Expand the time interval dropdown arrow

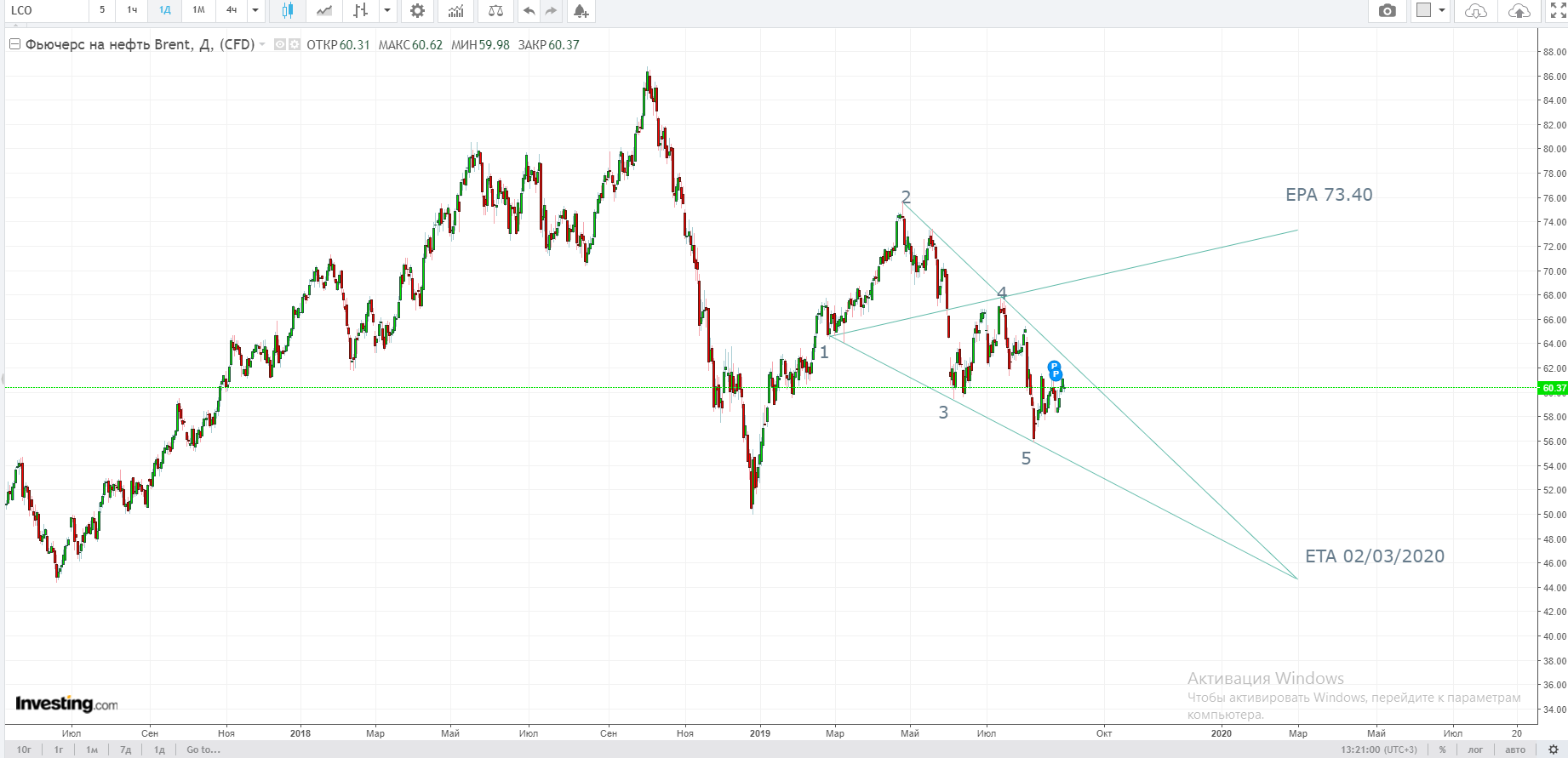(x=255, y=11)
